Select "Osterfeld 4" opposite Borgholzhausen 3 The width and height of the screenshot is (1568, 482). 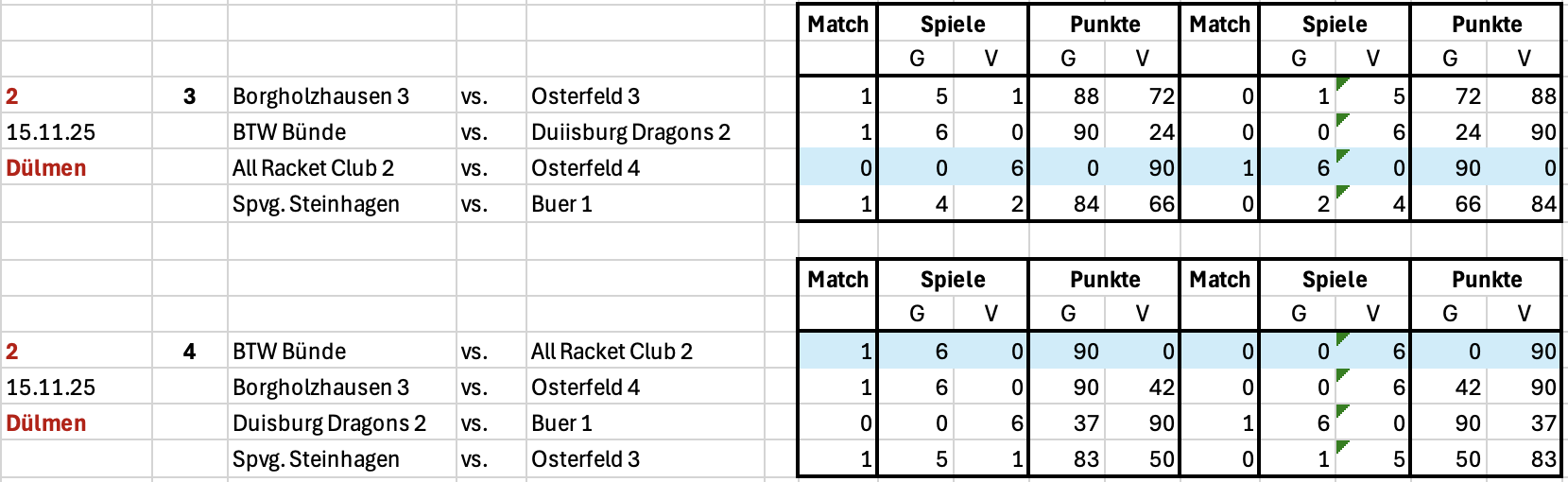tap(585, 387)
